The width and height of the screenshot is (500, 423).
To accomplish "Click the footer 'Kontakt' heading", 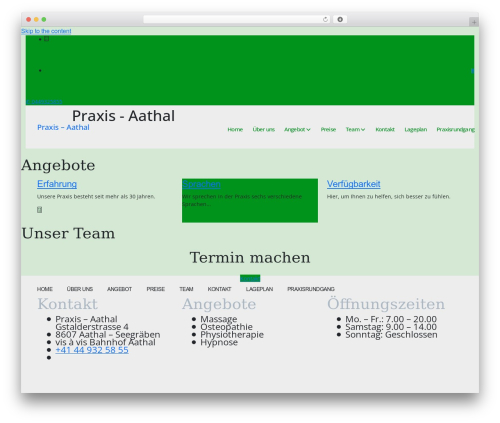I will pyautogui.click(x=68, y=304).
